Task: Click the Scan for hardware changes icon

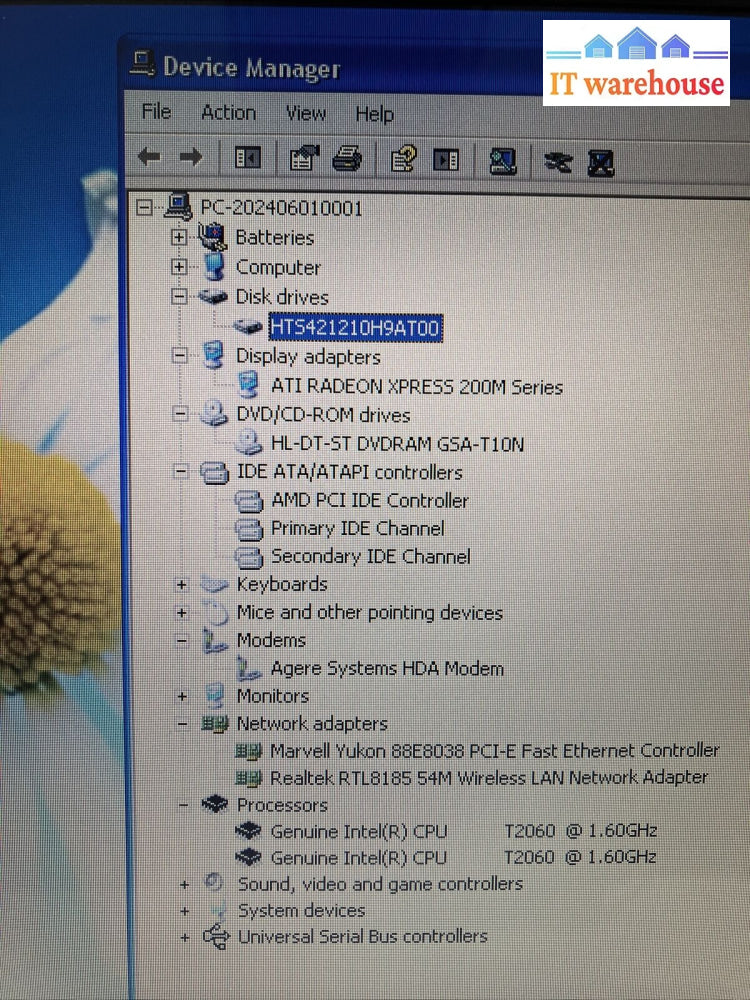Action: tap(503, 161)
